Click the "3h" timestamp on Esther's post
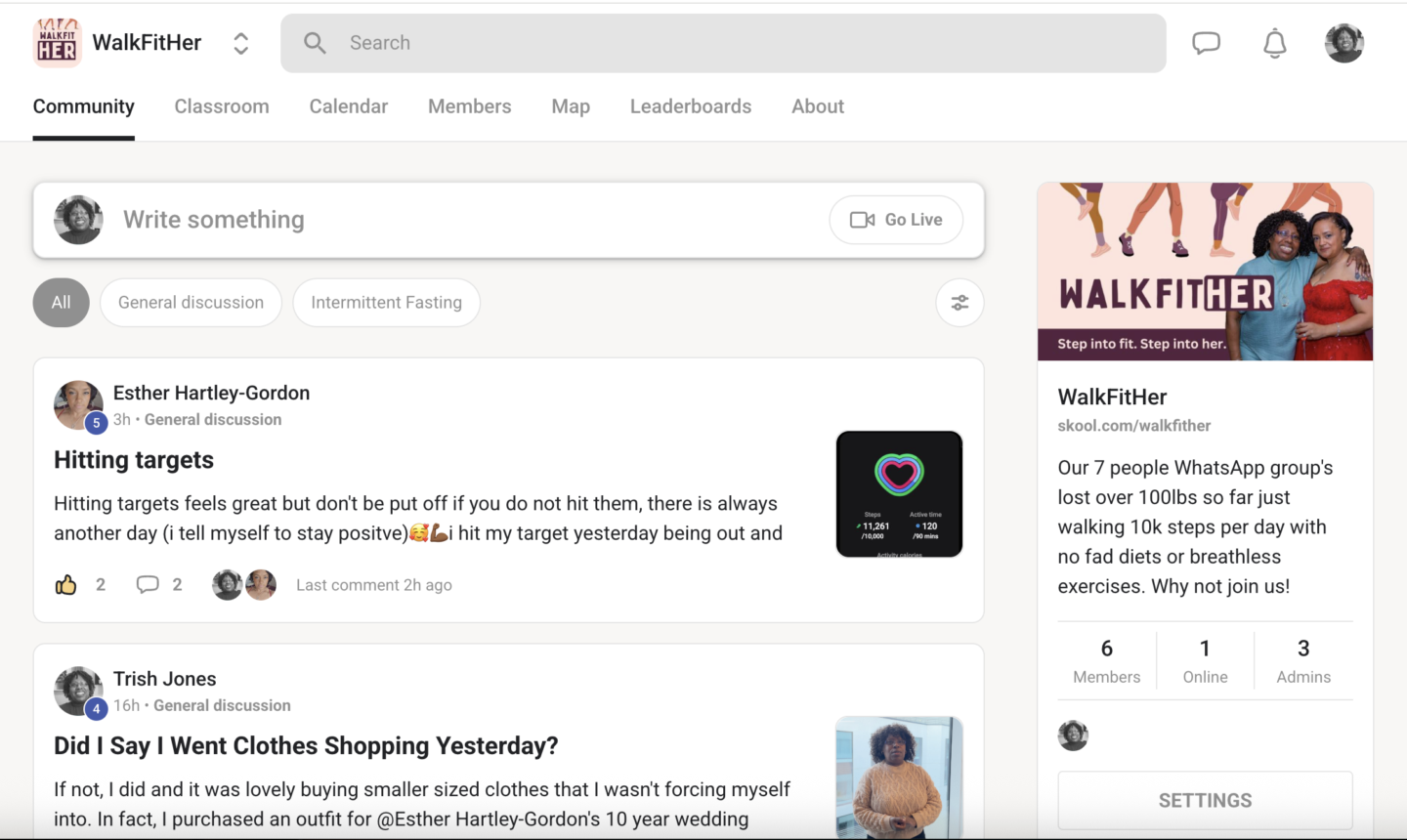 click(122, 420)
